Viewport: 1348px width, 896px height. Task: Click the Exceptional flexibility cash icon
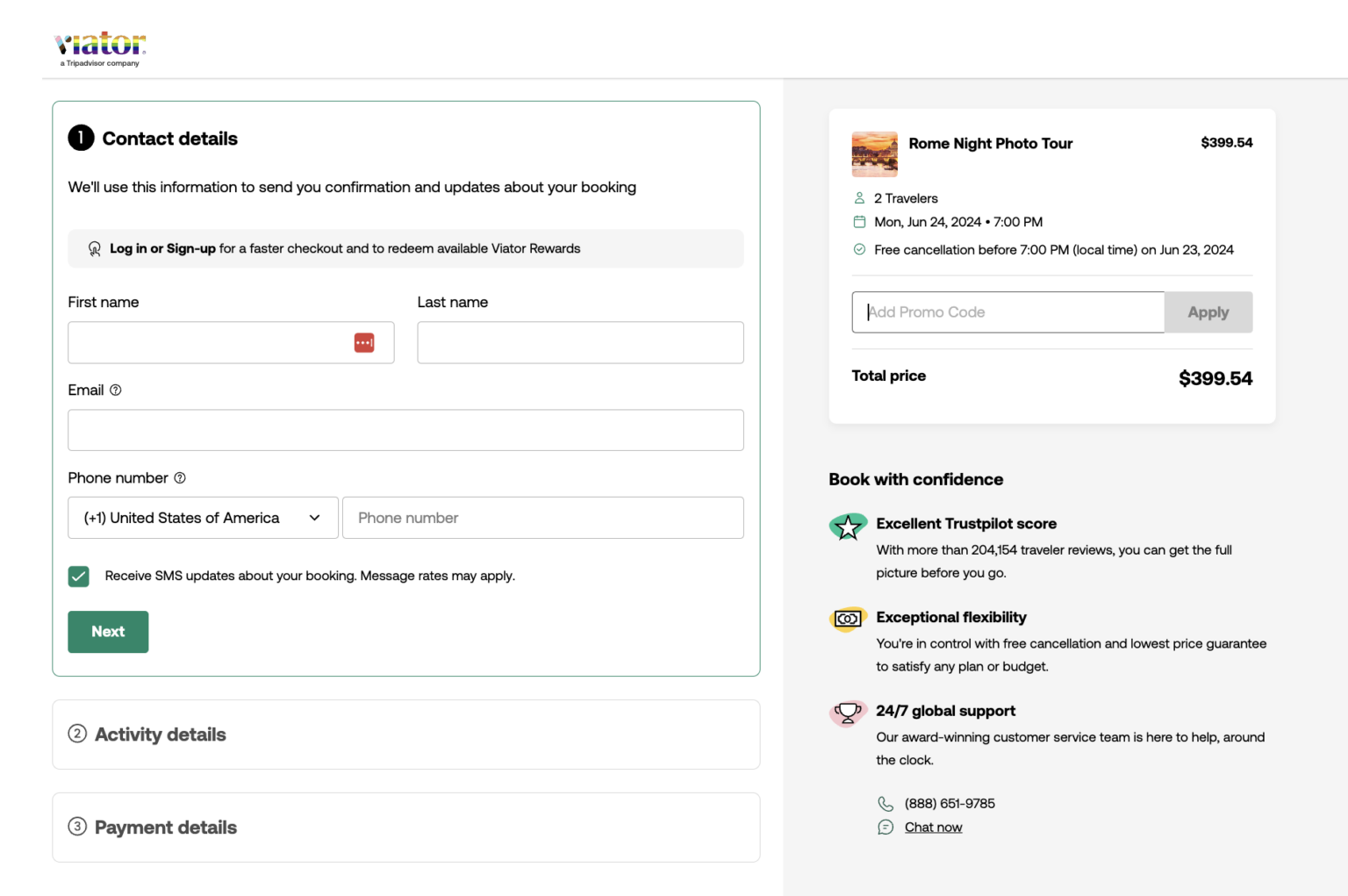(848, 620)
